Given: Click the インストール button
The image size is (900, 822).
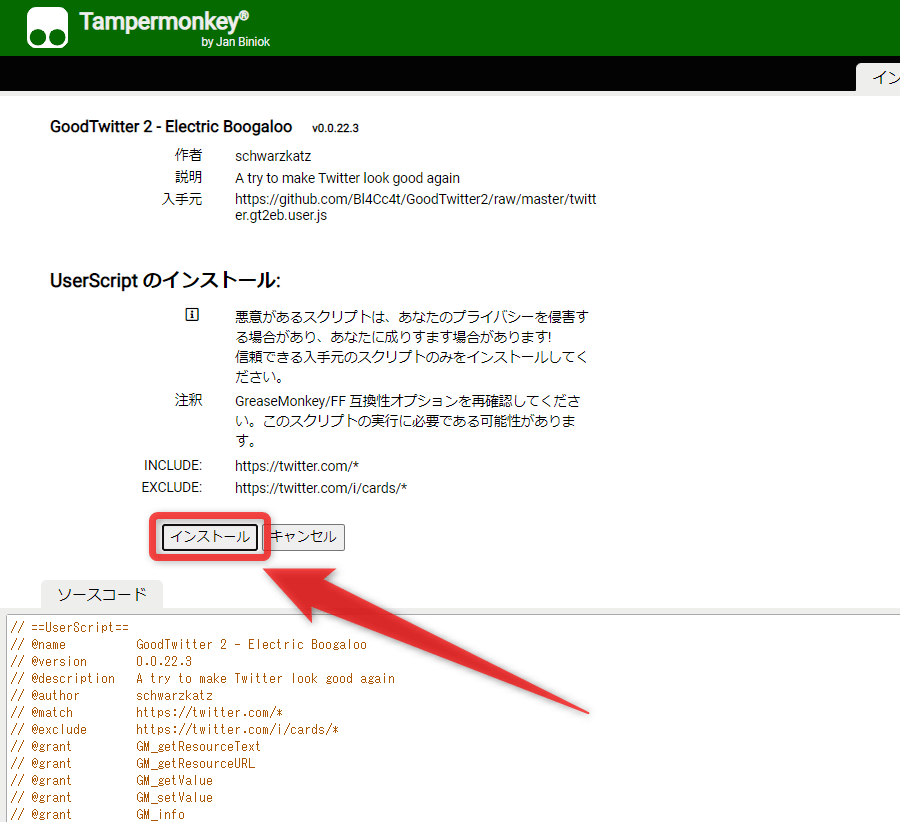Looking at the screenshot, I should click(x=210, y=537).
